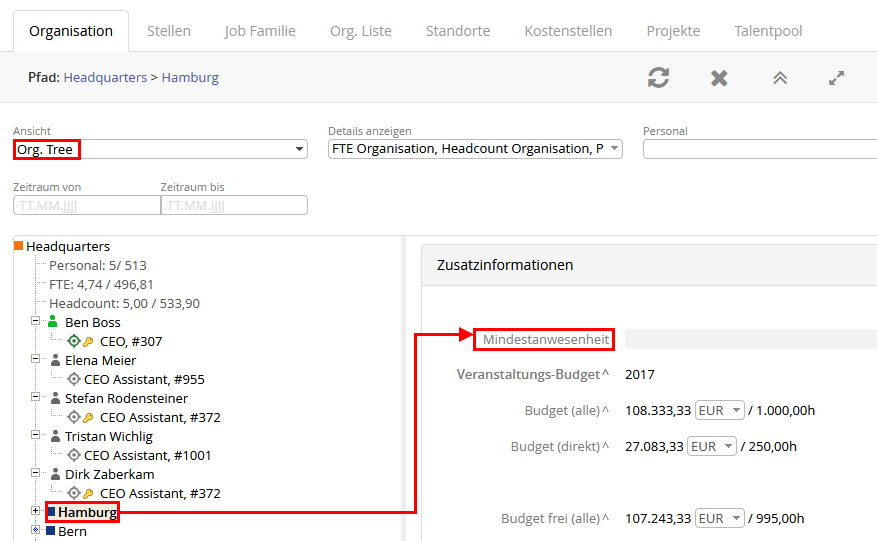Click the key icon beside CEO, #307
Image resolution: width=877 pixels, height=541 pixels.
pyautogui.click(x=88, y=341)
